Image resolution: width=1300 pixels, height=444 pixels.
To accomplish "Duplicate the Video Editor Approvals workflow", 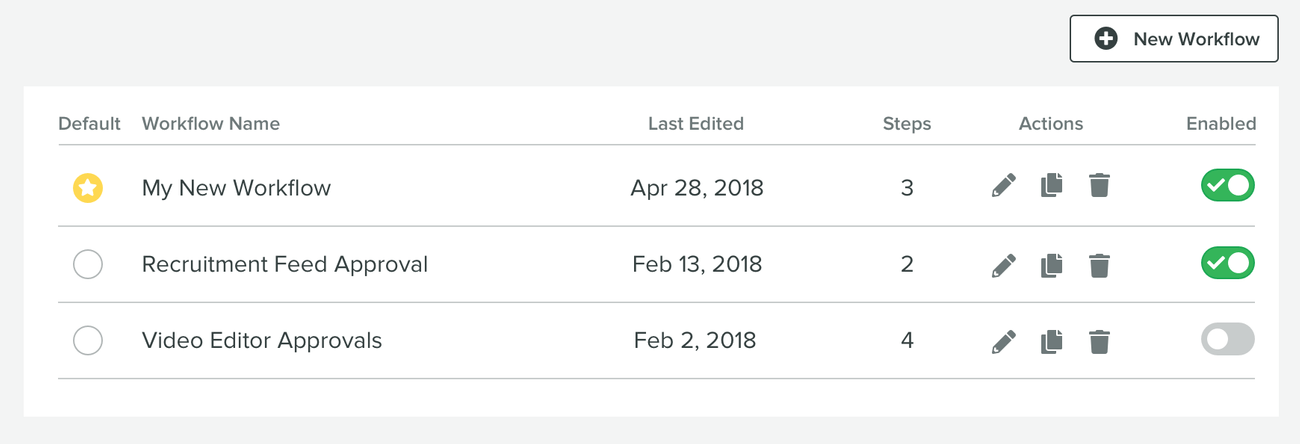I will point(1051,341).
